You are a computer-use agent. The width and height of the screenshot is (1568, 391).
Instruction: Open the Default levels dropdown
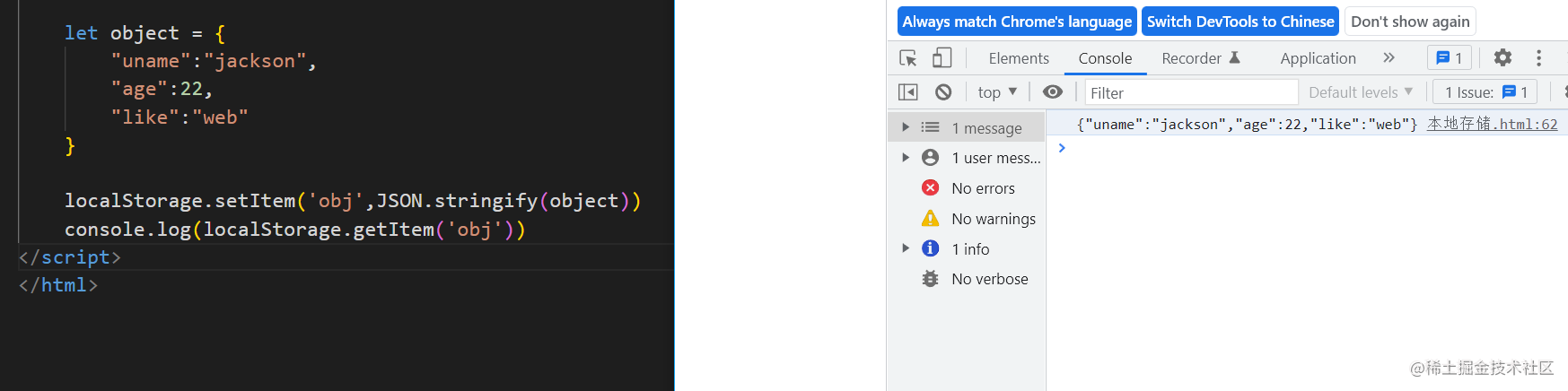[1361, 92]
